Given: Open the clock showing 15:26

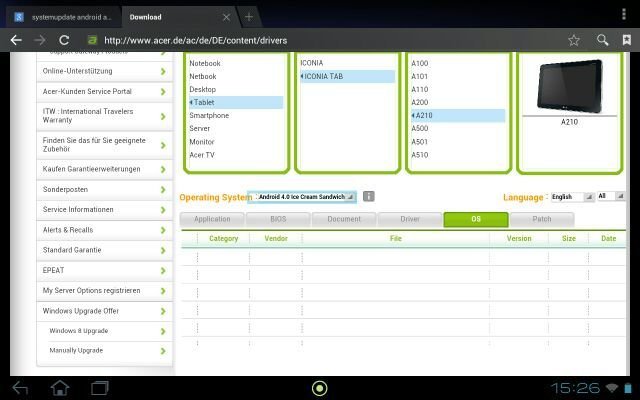Looking at the screenshot, I should point(575,388).
